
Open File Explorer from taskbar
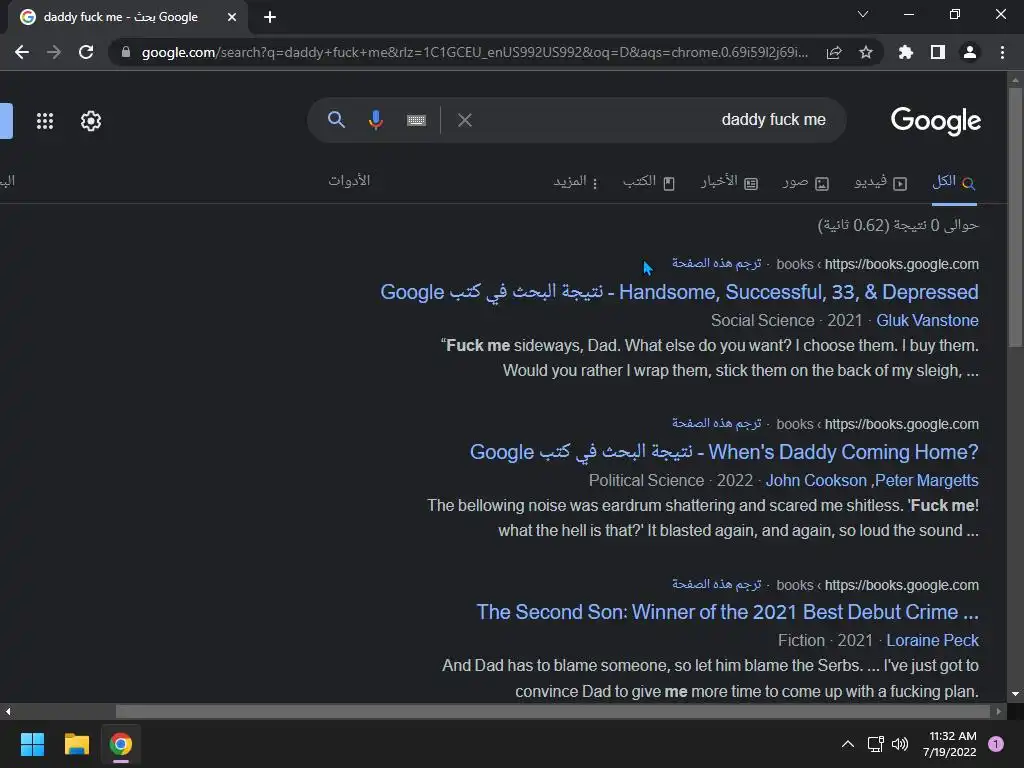[x=76, y=744]
